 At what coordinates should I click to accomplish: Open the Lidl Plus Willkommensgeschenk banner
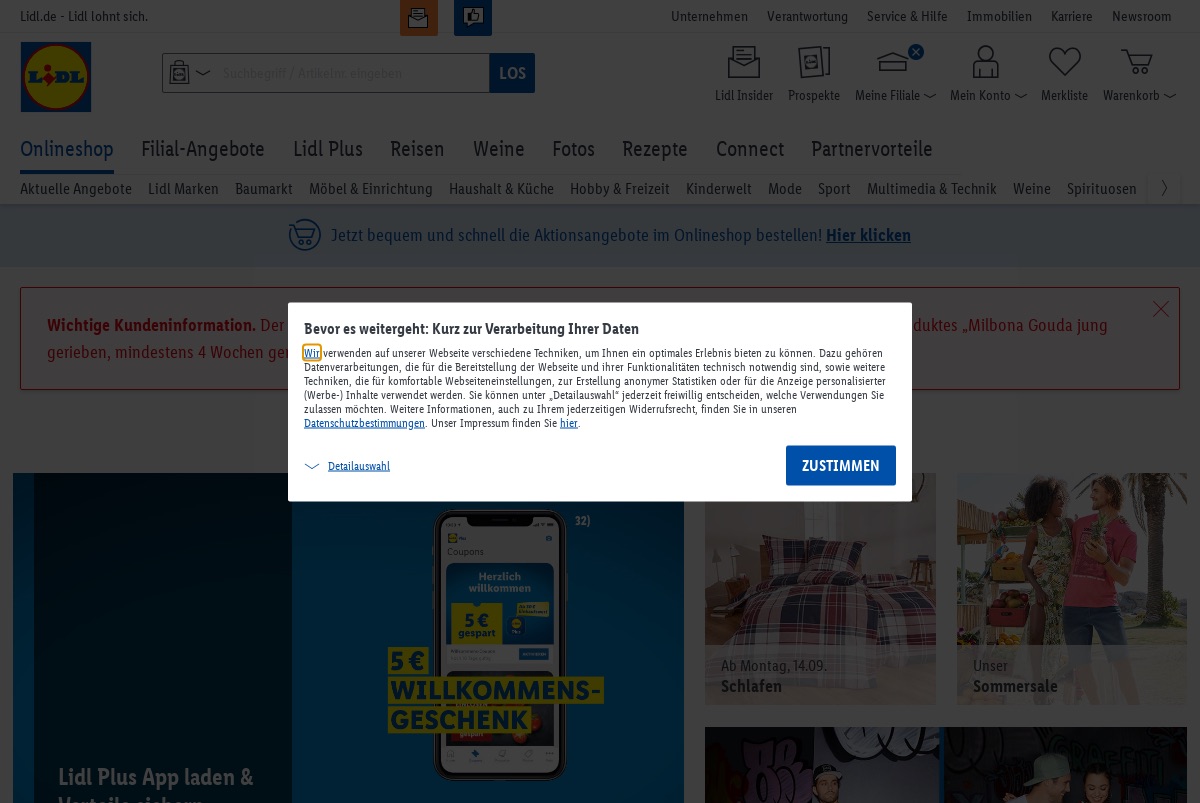pos(348,638)
